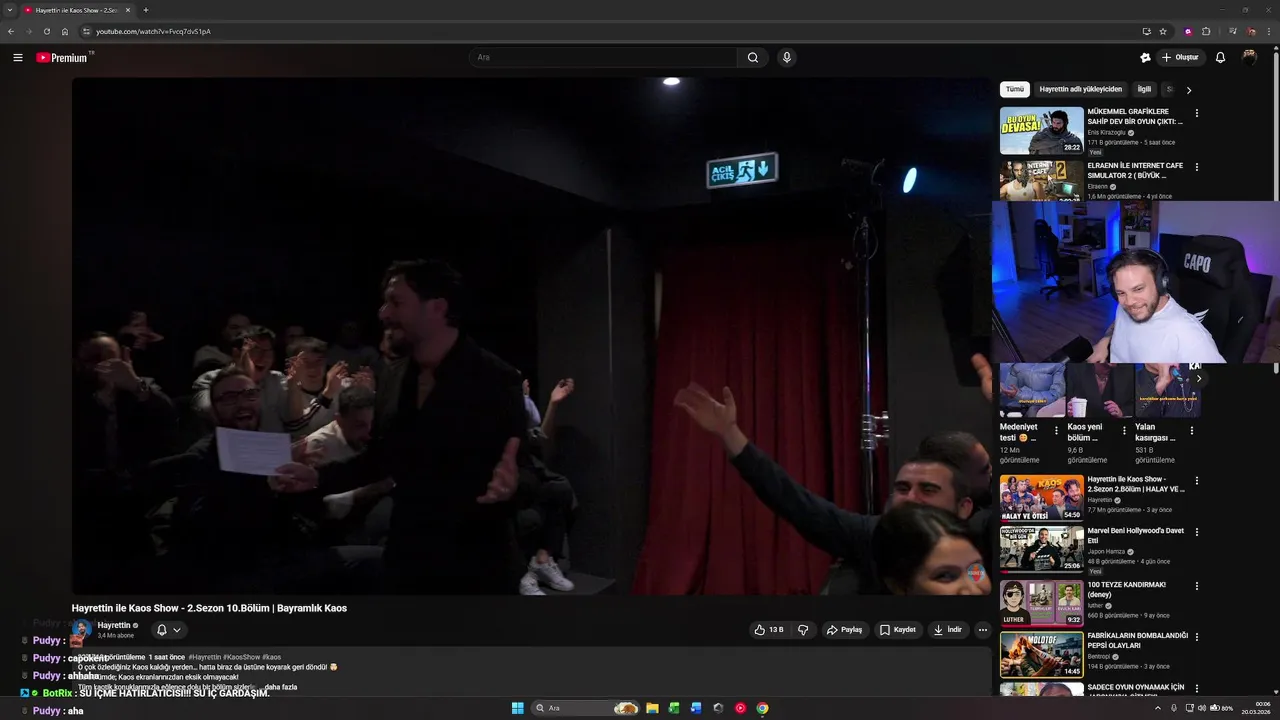Screen dimensions: 1280x720
Task: Open the Windows Start menu
Action: pyautogui.click(x=517, y=708)
